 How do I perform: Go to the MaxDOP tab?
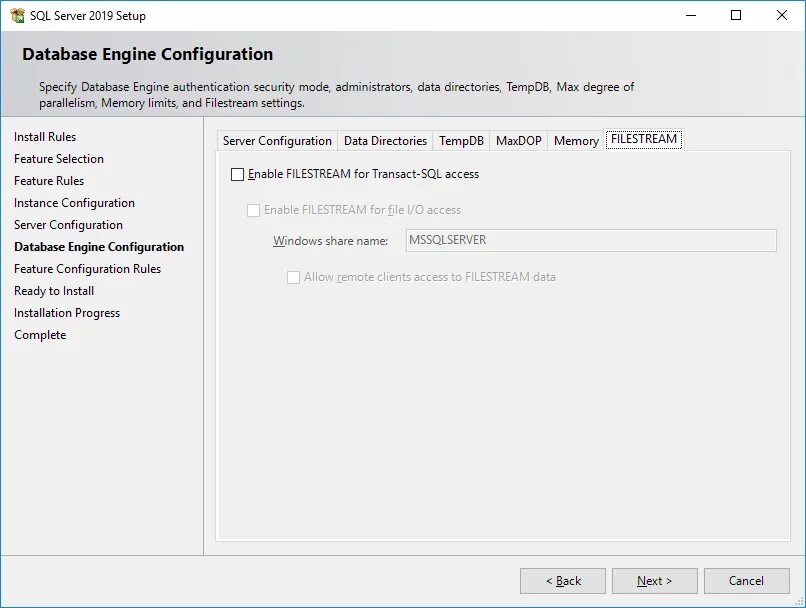tap(518, 141)
